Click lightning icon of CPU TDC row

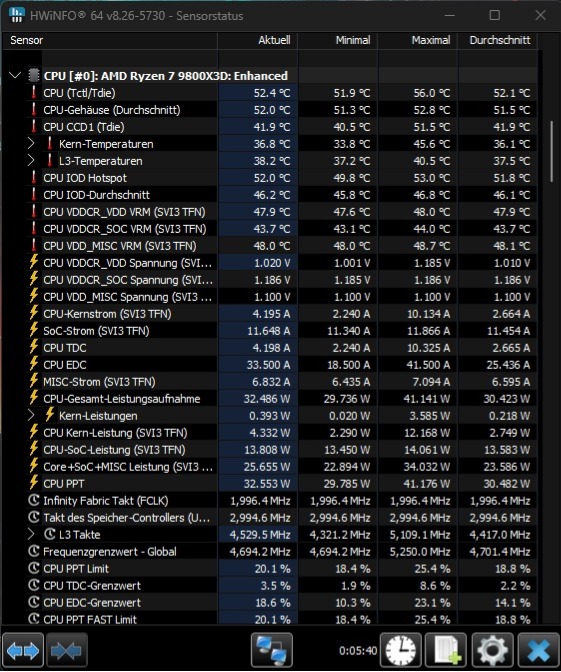point(33,347)
